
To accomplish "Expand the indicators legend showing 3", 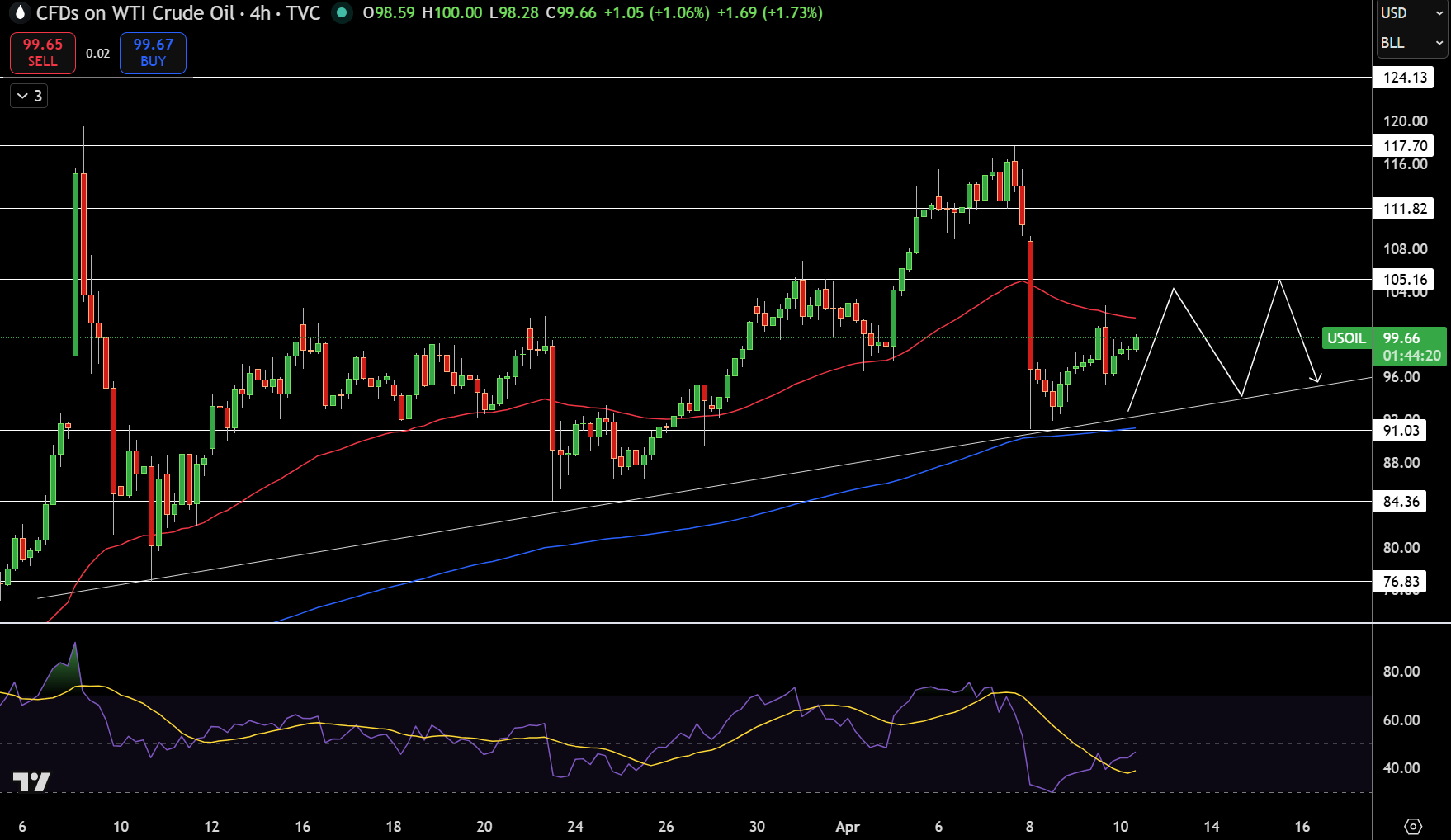I will (x=29, y=96).
